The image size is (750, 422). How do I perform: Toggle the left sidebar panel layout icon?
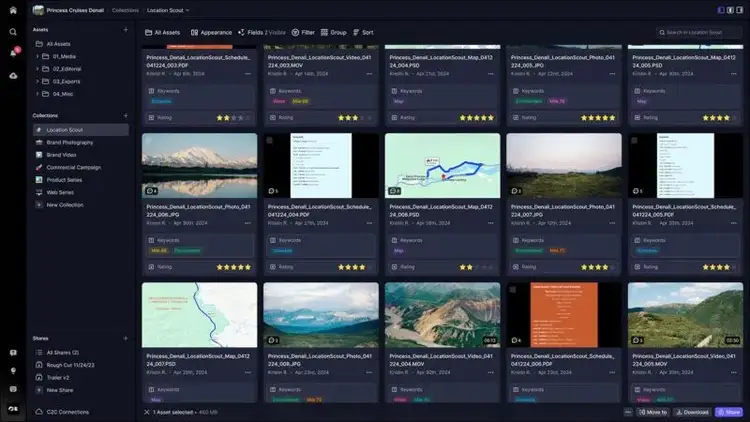click(720, 10)
